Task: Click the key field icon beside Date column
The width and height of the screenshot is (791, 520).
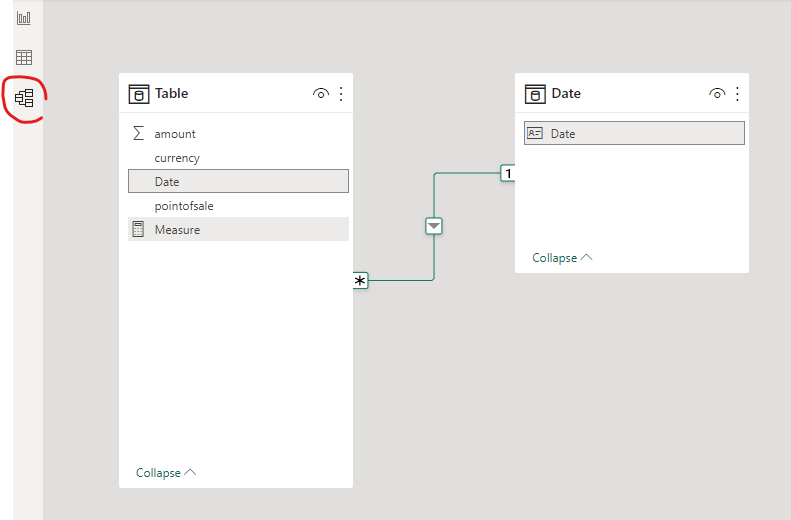Action: (534, 133)
